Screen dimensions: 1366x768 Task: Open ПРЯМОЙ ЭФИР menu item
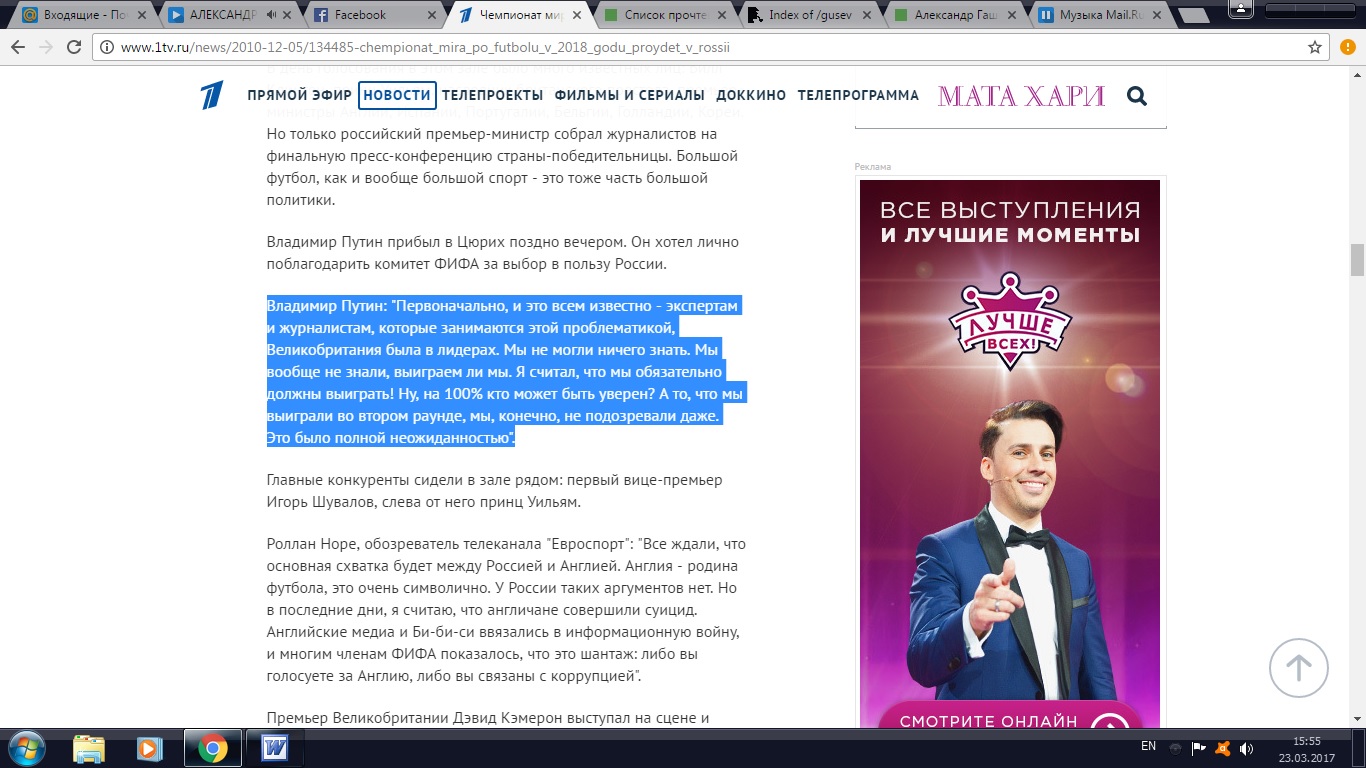coord(300,96)
